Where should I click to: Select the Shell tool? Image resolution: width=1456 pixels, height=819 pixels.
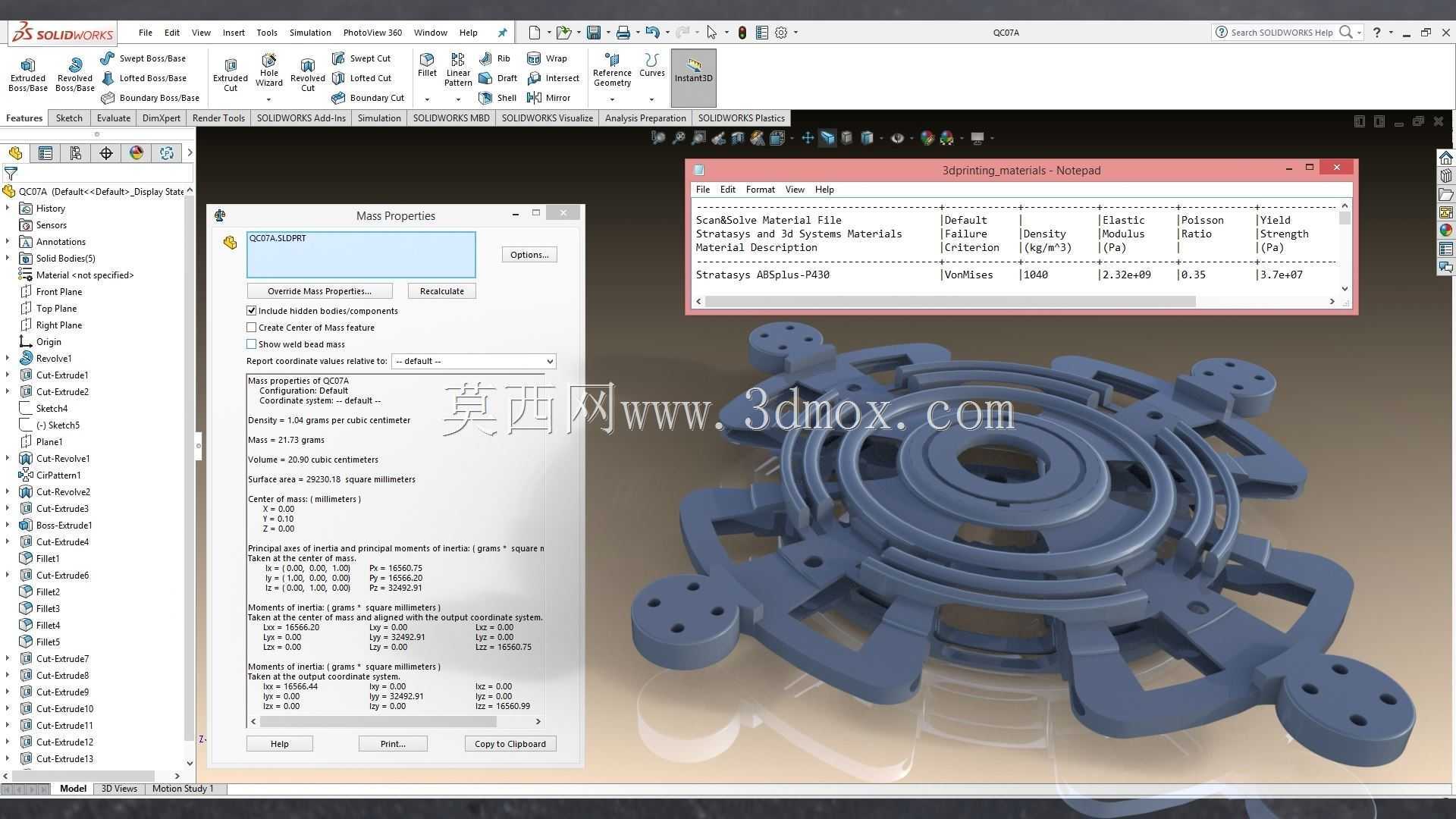click(497, 98)
